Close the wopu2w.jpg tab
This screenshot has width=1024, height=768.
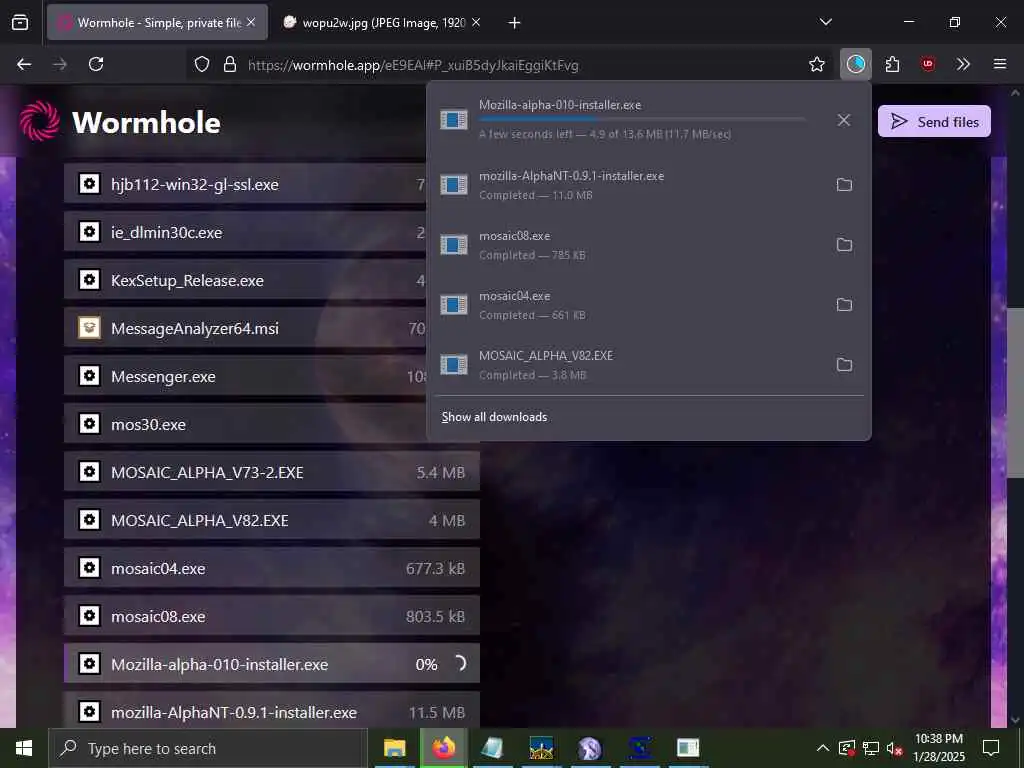coord(476,23)
